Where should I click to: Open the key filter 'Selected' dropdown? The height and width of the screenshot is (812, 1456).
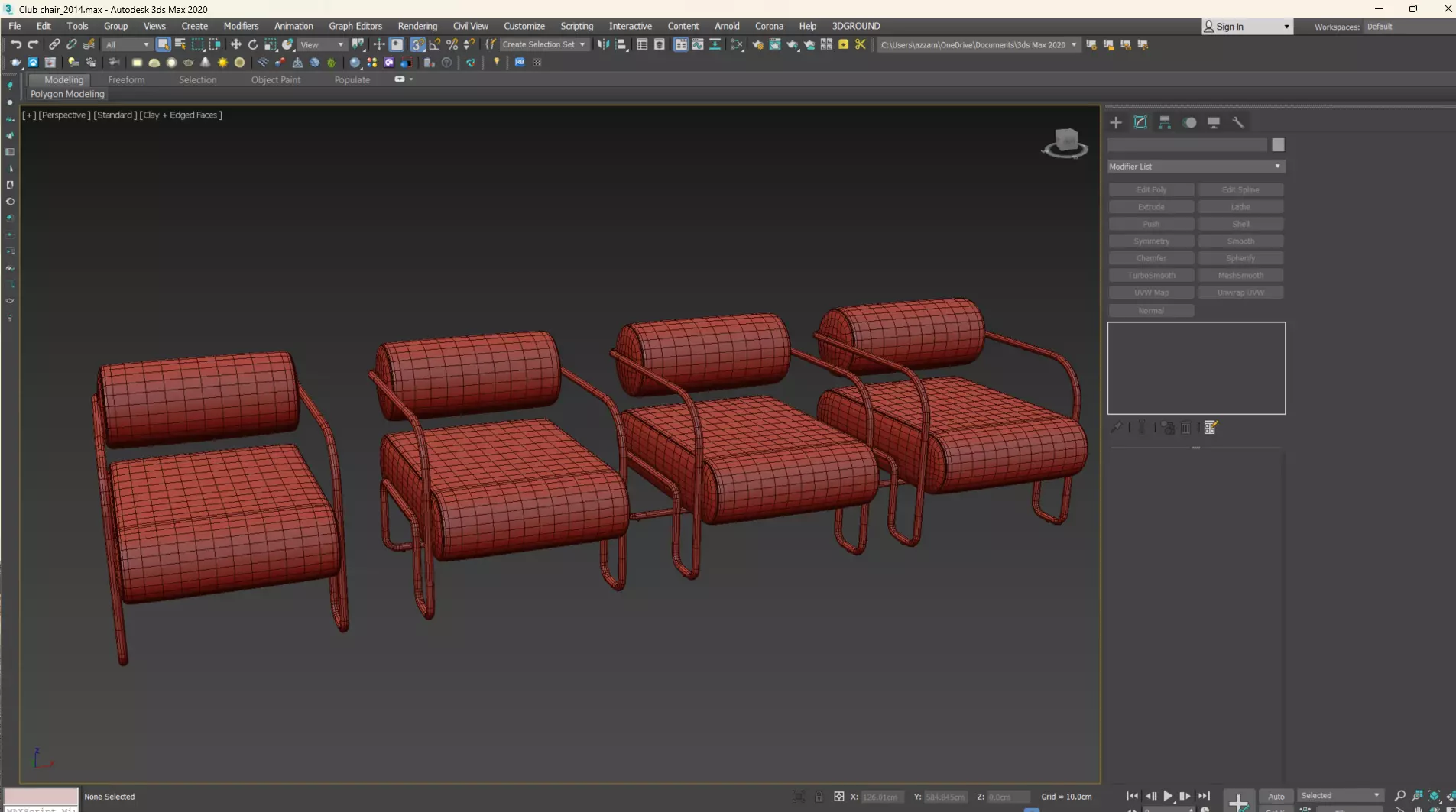click(x=1341, y=795)
